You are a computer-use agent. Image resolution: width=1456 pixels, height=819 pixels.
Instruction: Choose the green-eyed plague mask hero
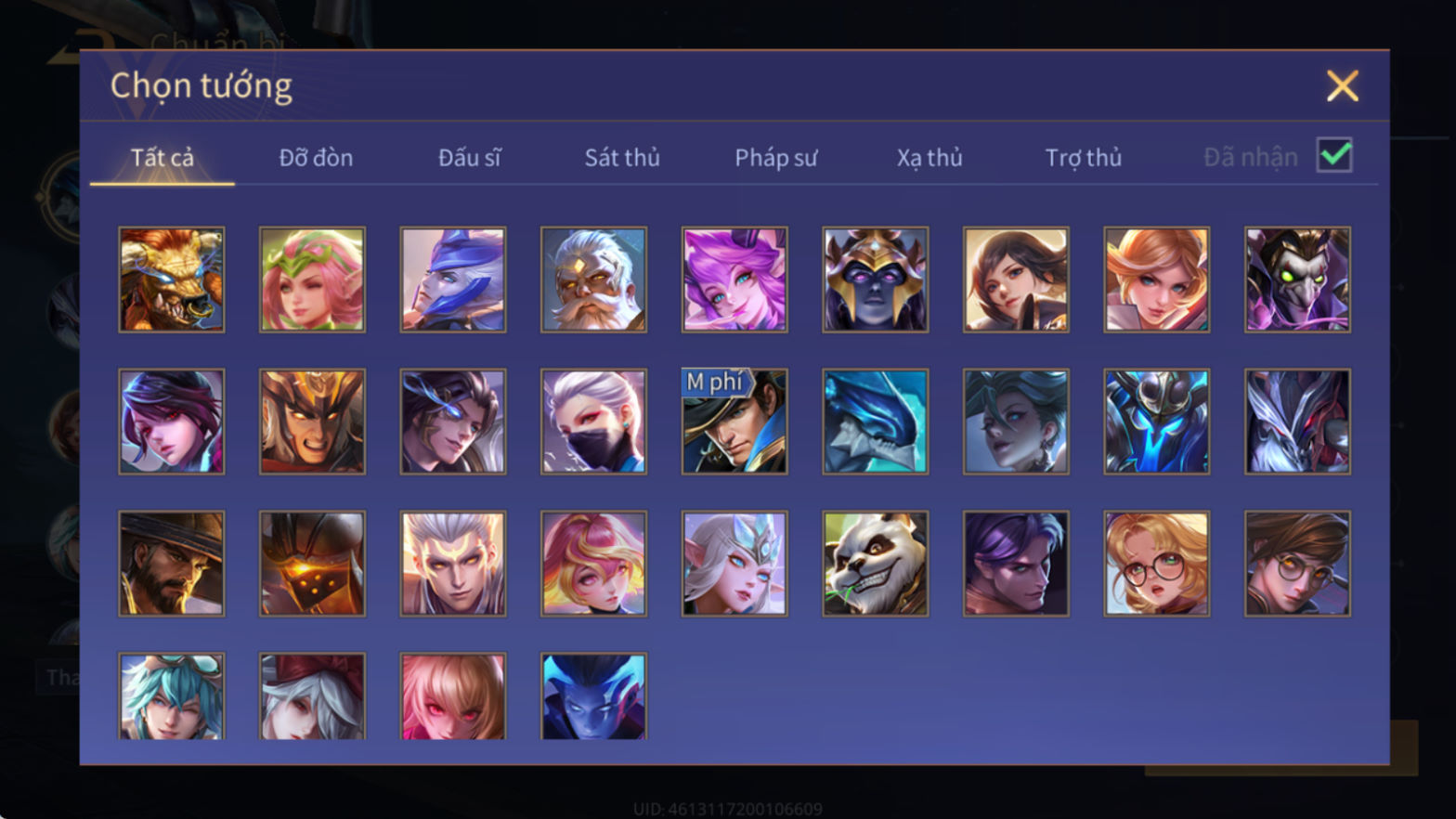point(1297,279)
